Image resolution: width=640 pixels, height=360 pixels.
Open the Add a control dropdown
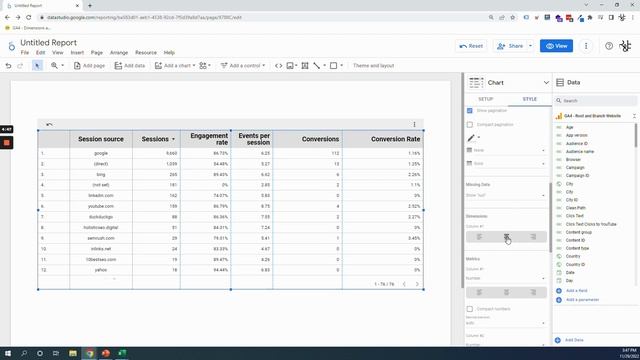(x=243, y=66)
